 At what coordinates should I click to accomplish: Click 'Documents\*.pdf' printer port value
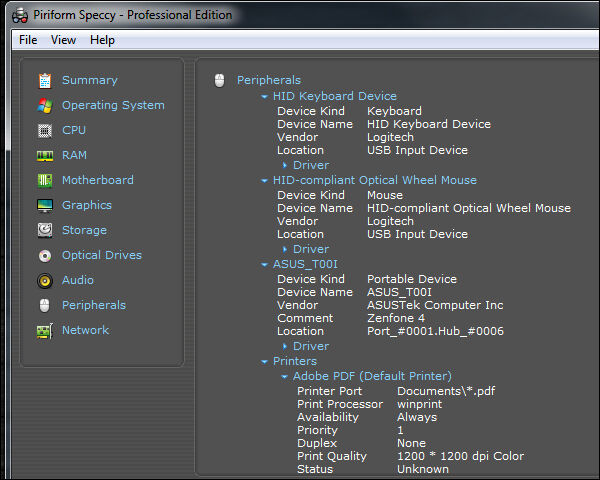(446, 391)
